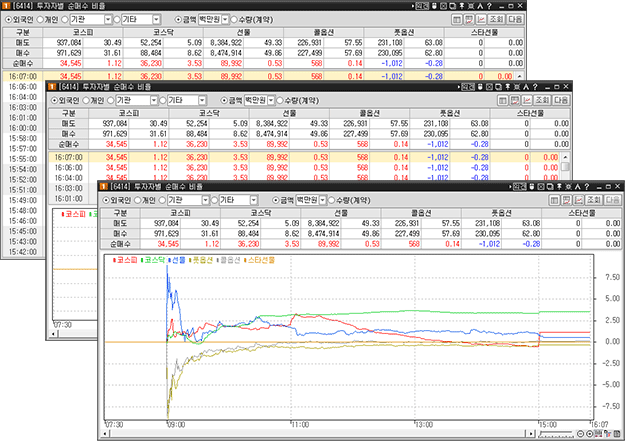Click chart view icon in middle window toolbar

pyautogui.click(x=527, y=100)
